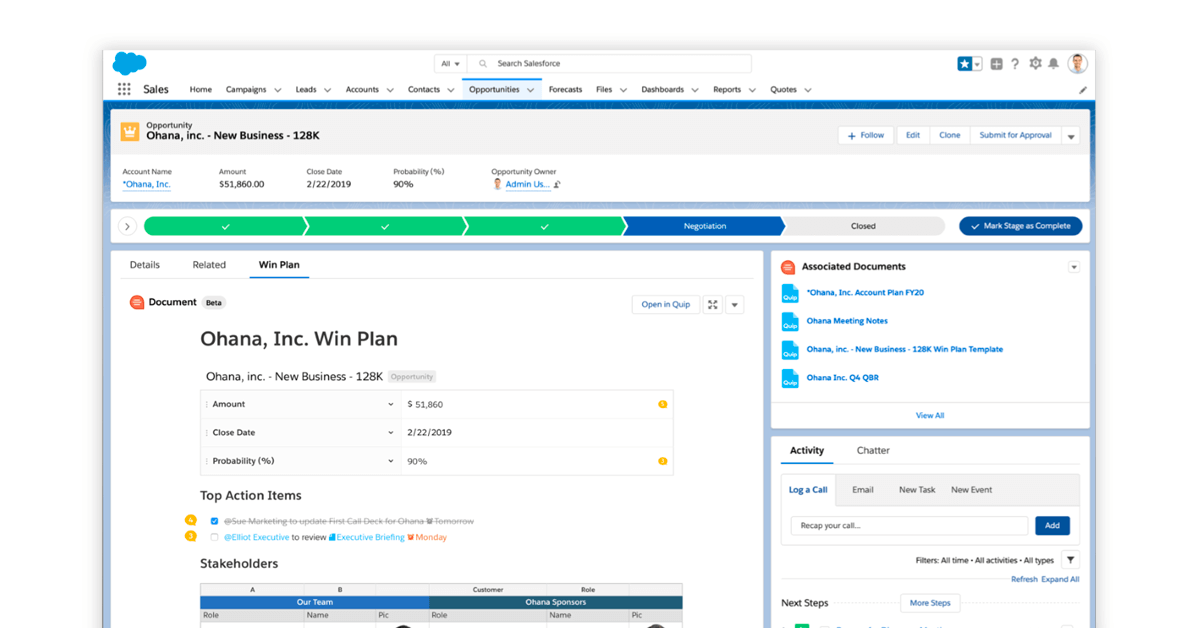Viewport: 1200px width, 628px height.
Task: Open the Notifications bell icon
Action: click(x=1053, y=63)
